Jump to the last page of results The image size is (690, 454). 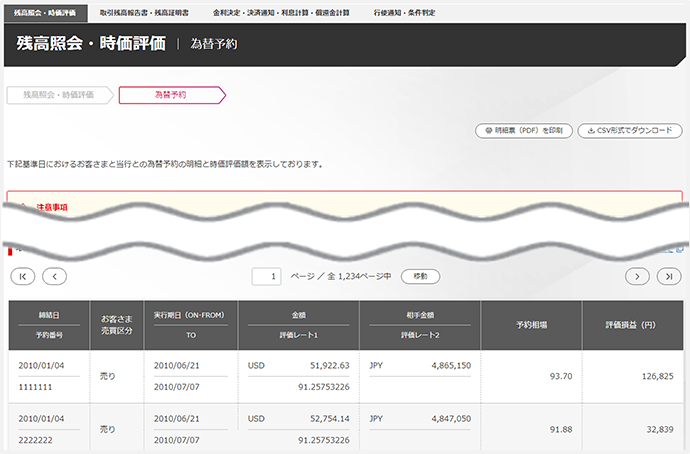[667, 276]
